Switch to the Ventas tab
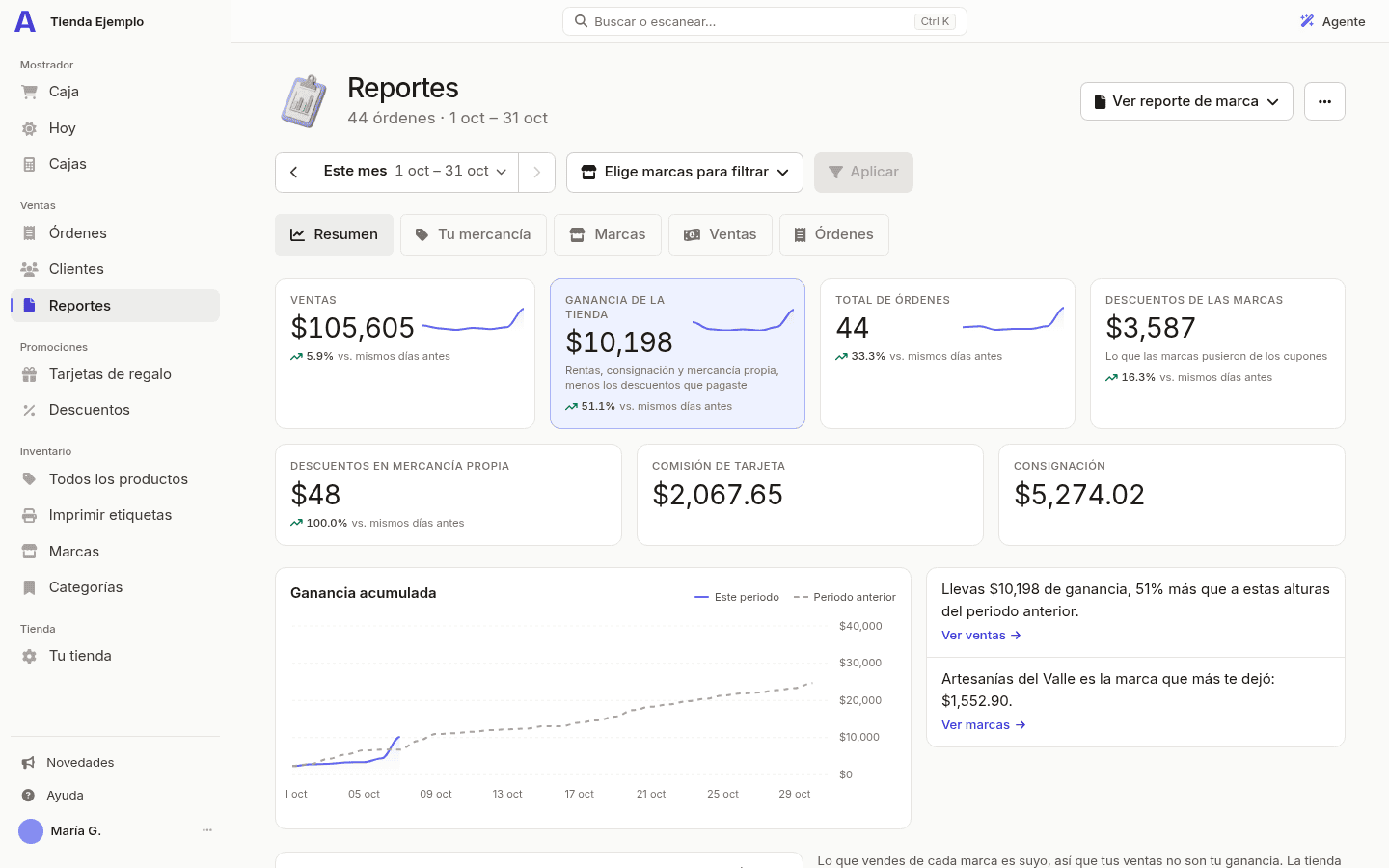This screenshot has width=1389, height=868. [721, 234]
